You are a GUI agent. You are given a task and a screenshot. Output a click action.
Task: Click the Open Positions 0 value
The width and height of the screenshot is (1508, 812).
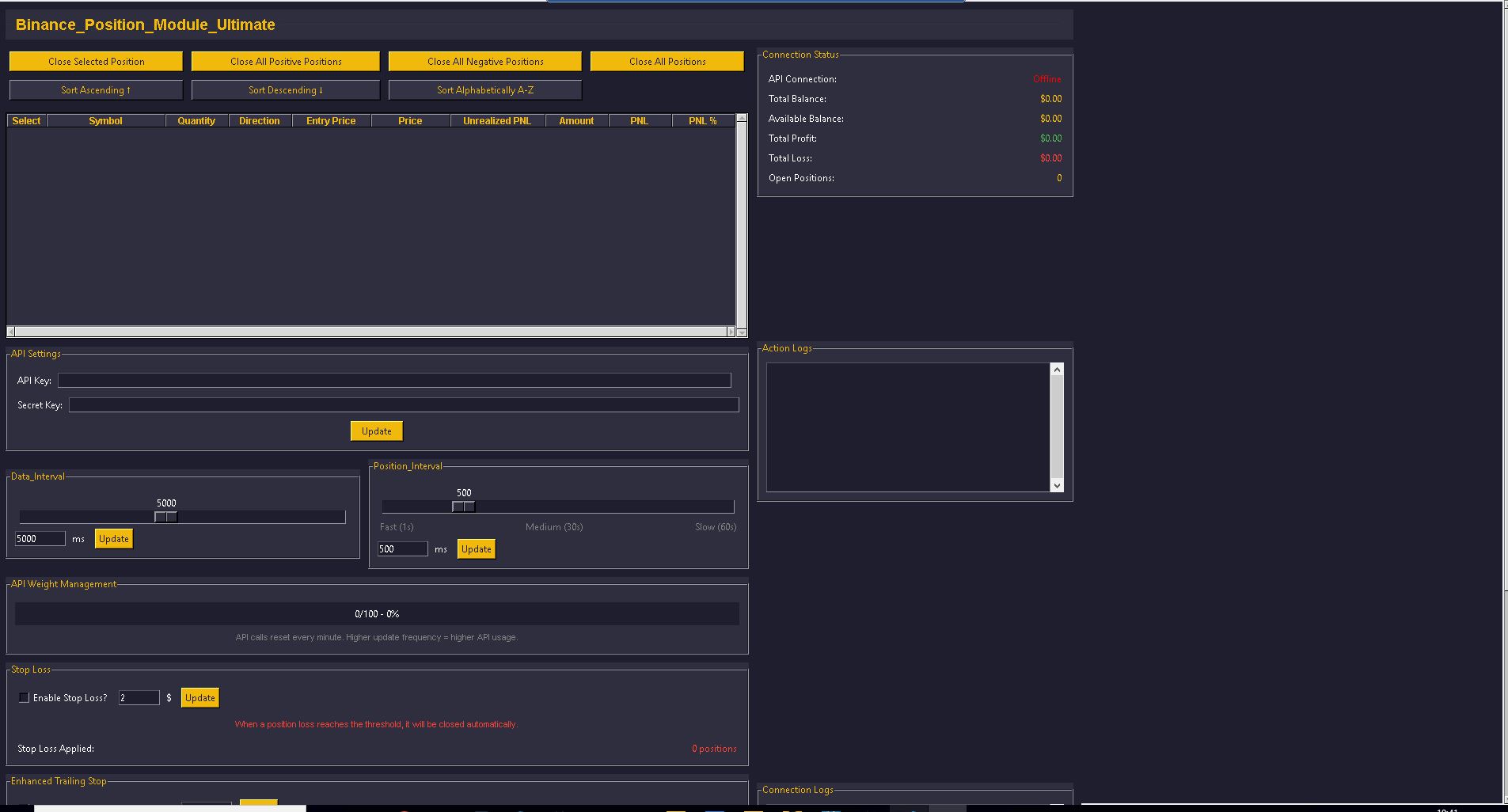click(x=1059, y=178)
